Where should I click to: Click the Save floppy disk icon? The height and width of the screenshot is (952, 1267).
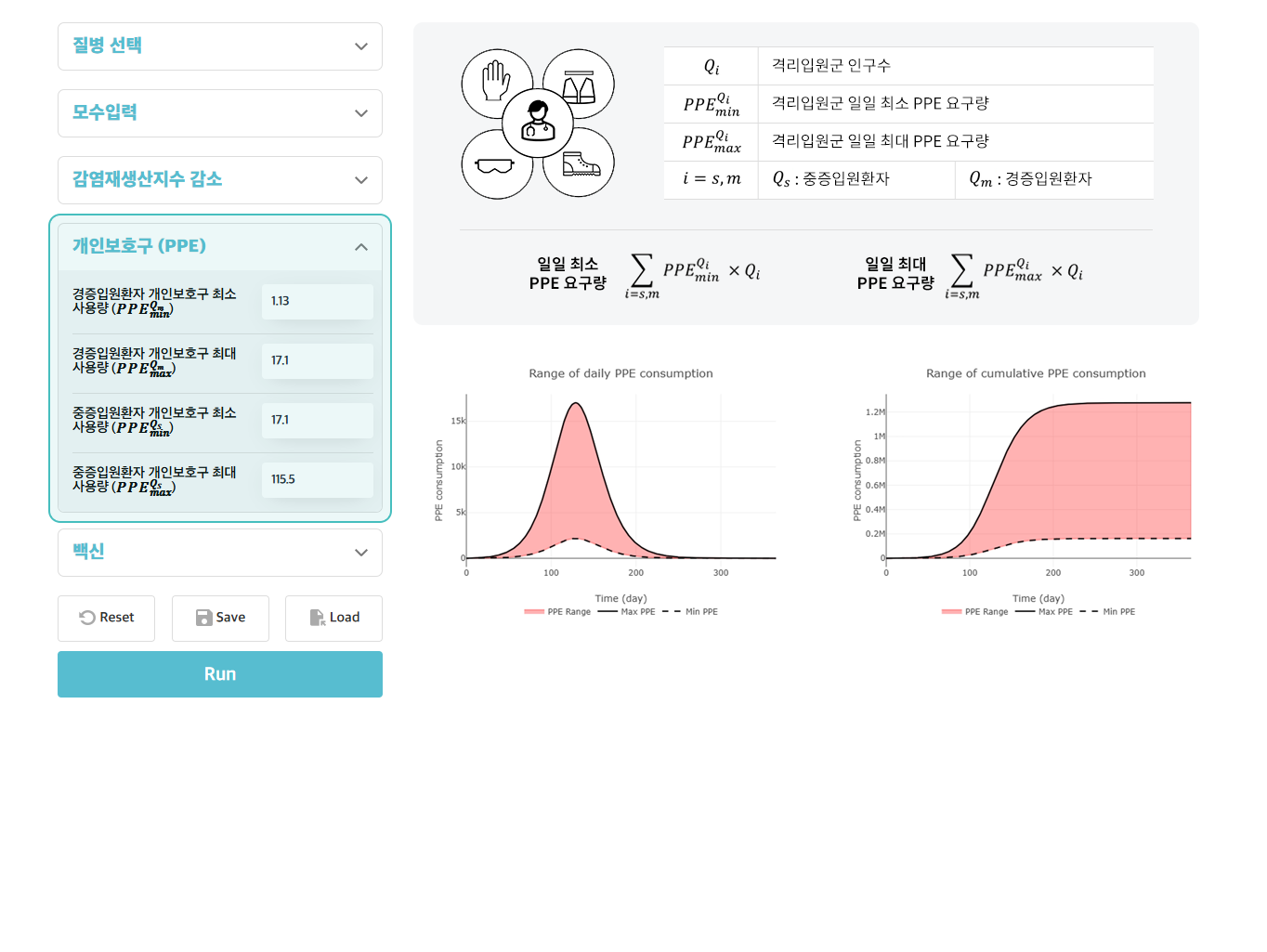tap(204, 618)
